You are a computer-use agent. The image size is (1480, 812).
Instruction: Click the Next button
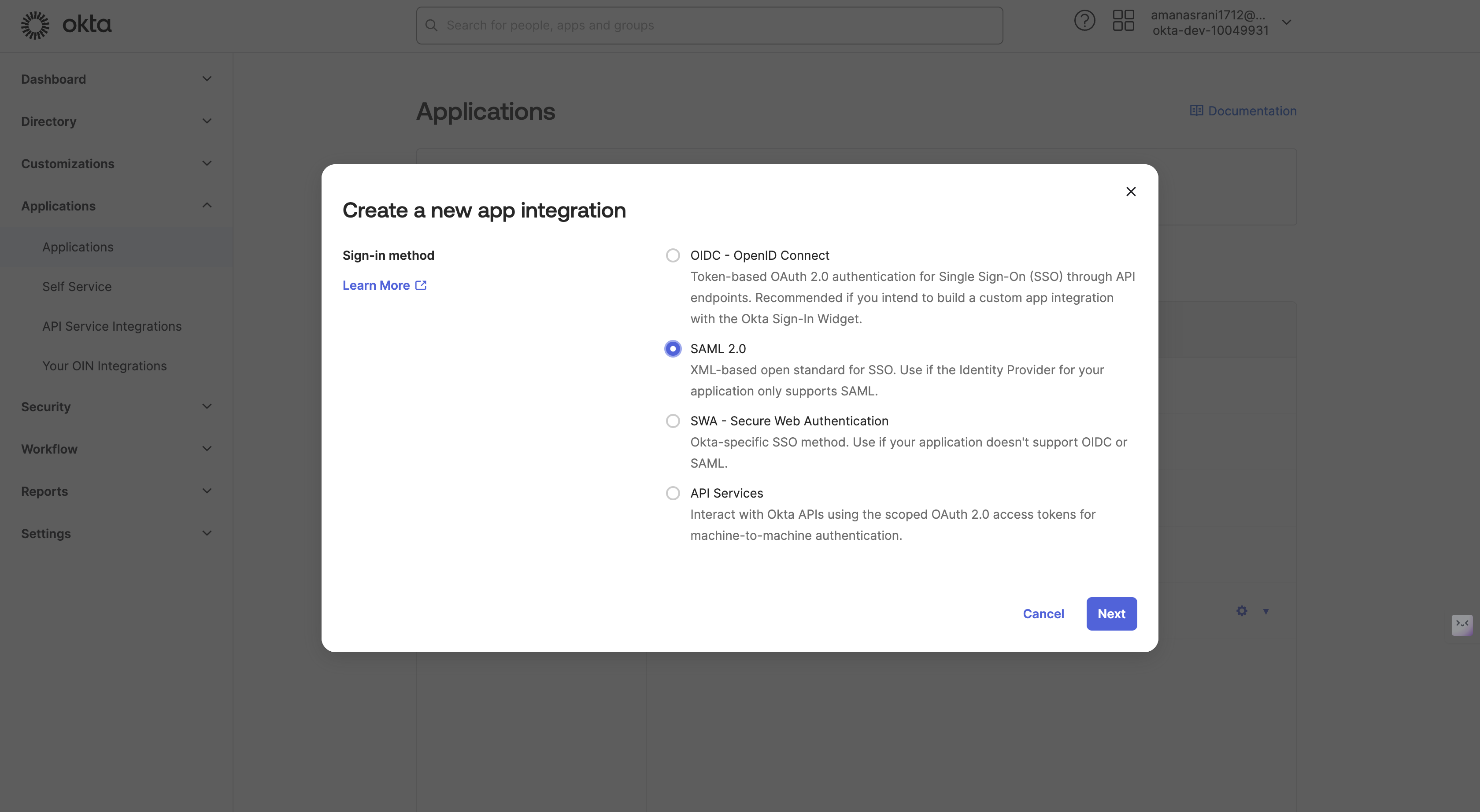(1111, 613)
